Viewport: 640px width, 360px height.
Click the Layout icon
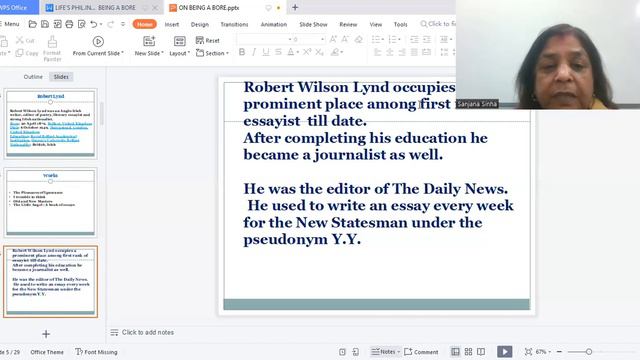point(180,41)
